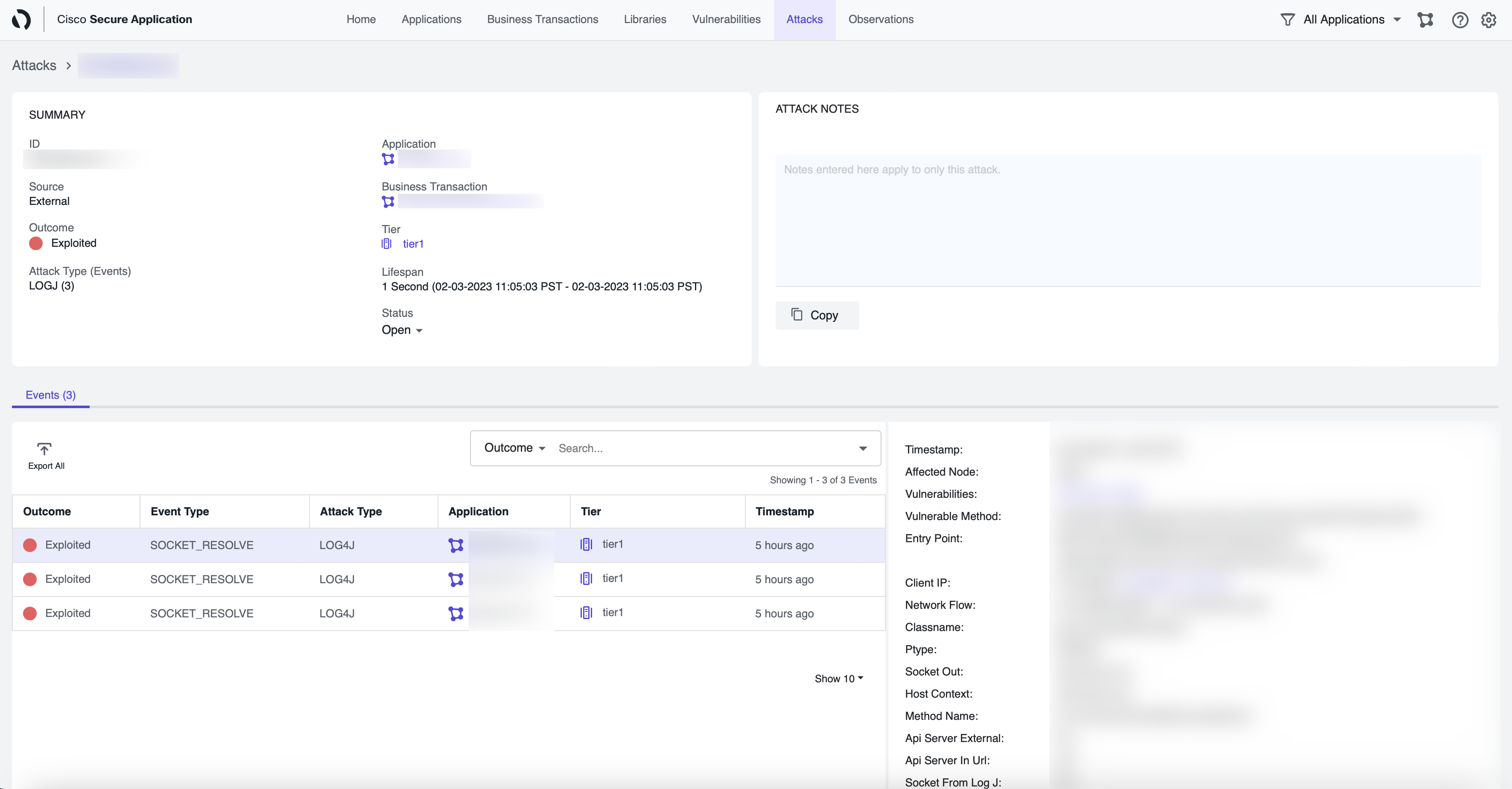Screen dimensions: 1512x789
Task: Click the copy icon in Attack Notes
Action: tap(797, 315)
